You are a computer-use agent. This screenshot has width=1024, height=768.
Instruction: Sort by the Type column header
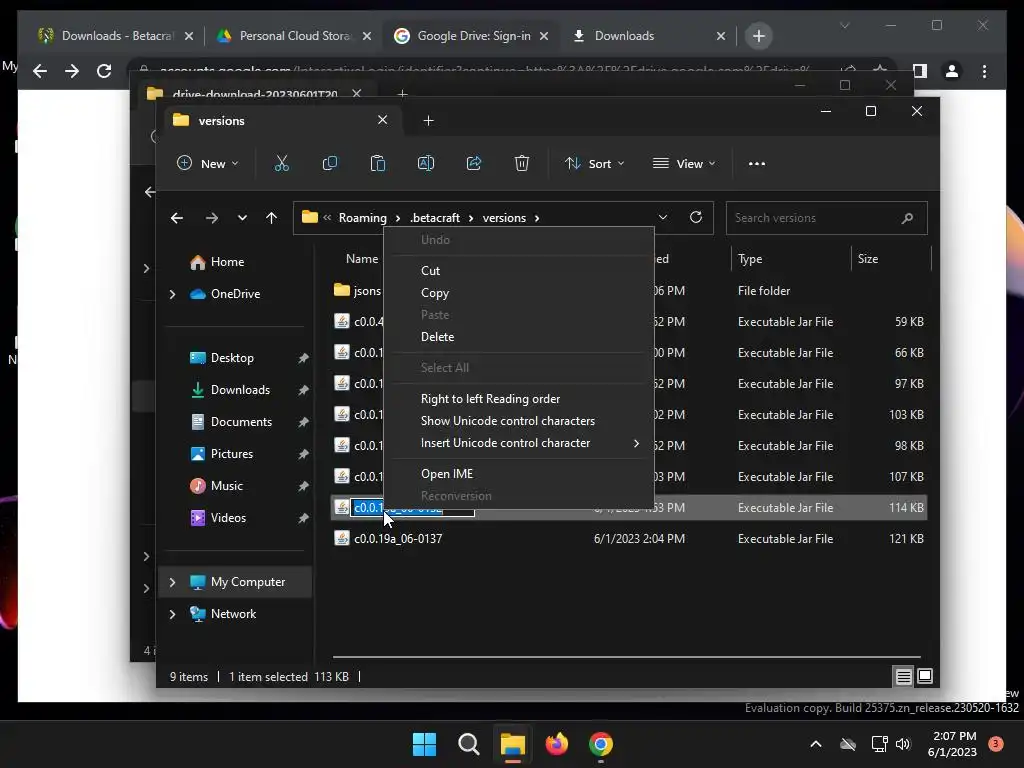750,259
